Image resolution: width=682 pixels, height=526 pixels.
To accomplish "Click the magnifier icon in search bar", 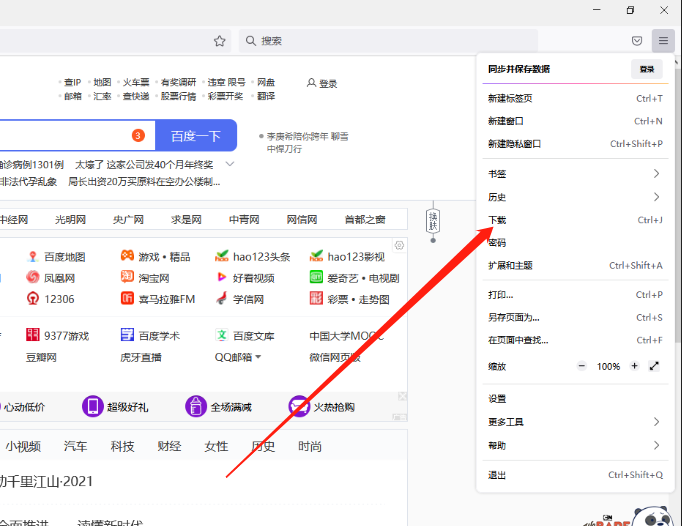I will (x=251, y=41).
